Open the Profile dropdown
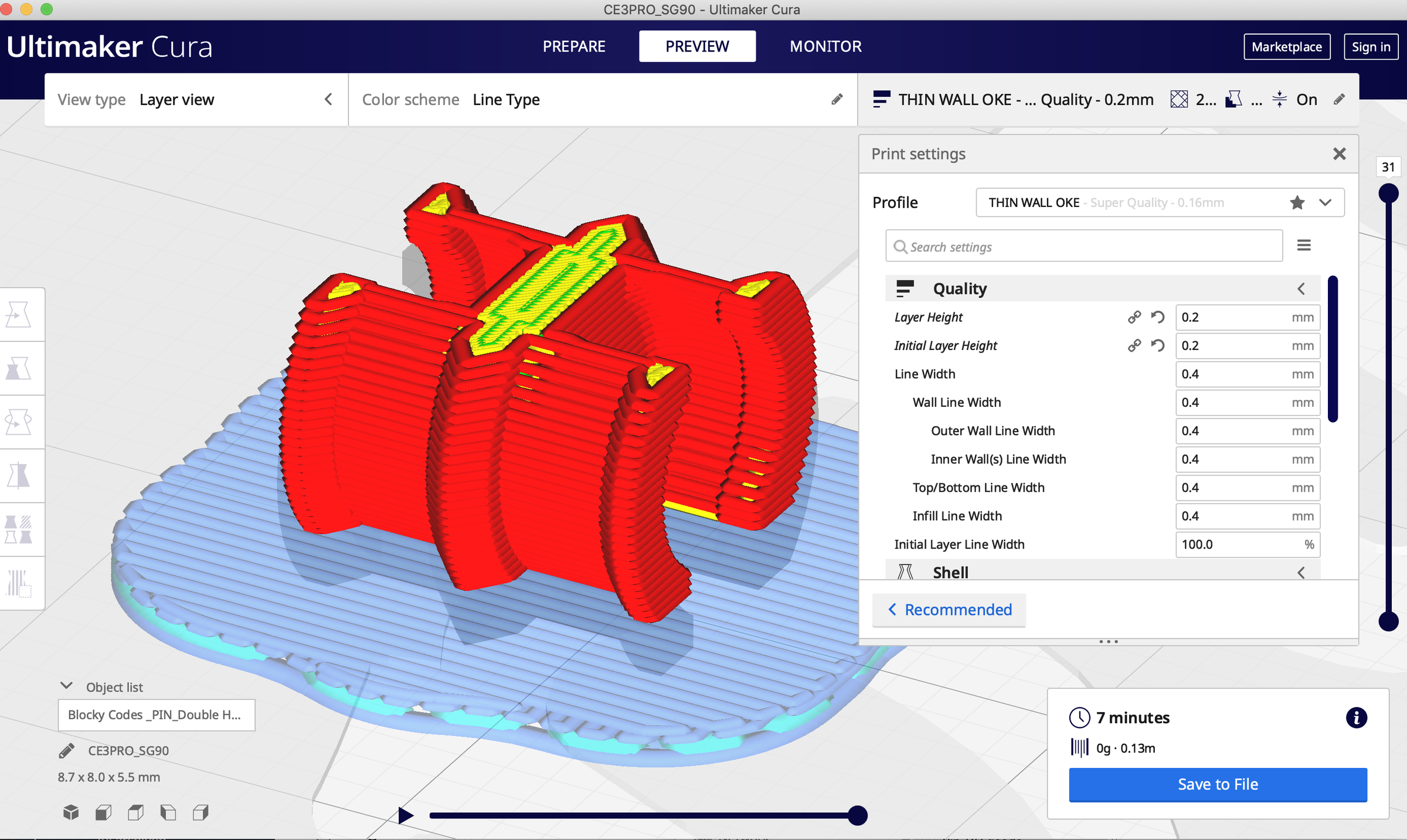1407x840 pixels. (1326, 203)
